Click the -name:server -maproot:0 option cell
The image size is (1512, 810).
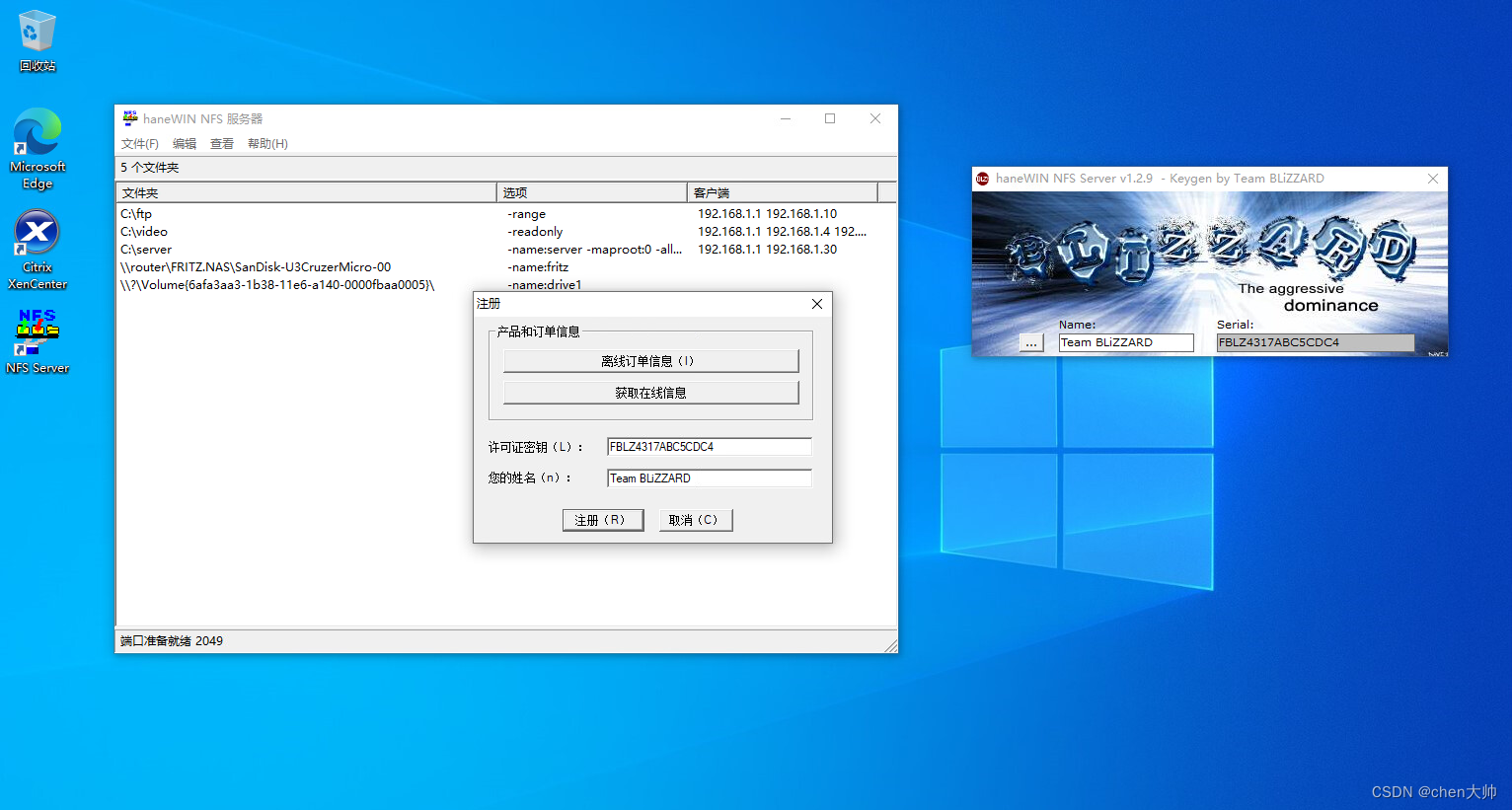click(x=594, y=250)
